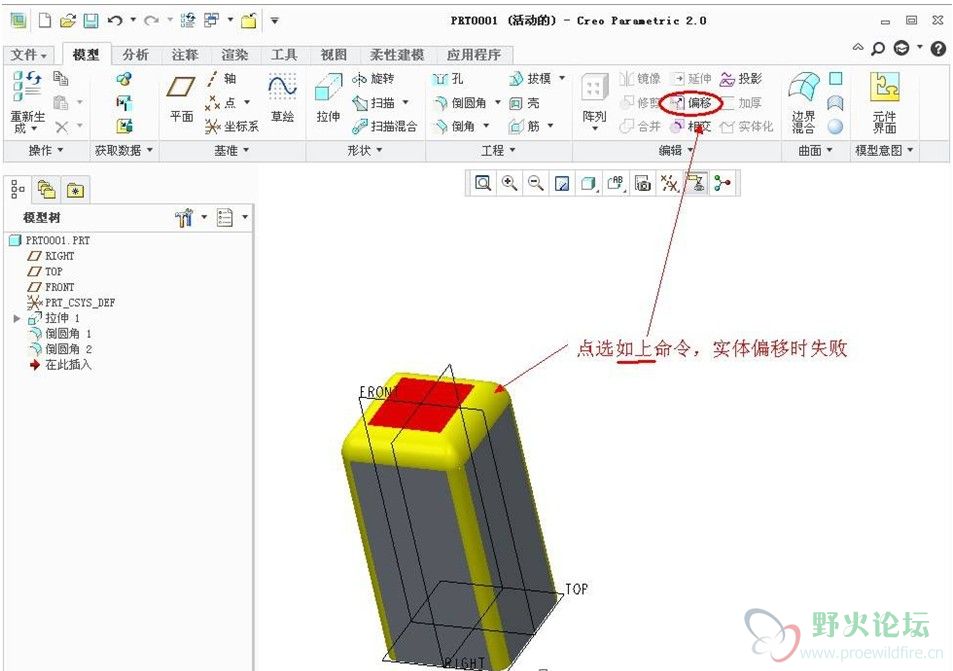Click the Repaint icon in view toolbar
The height and width of the screenshot is (671, 953).
tap(562, 183)
